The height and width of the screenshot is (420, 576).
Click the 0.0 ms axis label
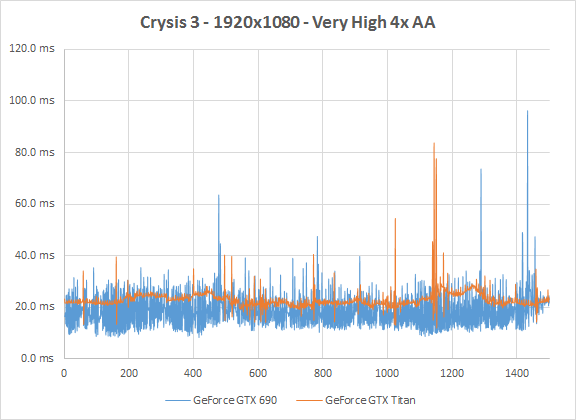coord(37,358)
